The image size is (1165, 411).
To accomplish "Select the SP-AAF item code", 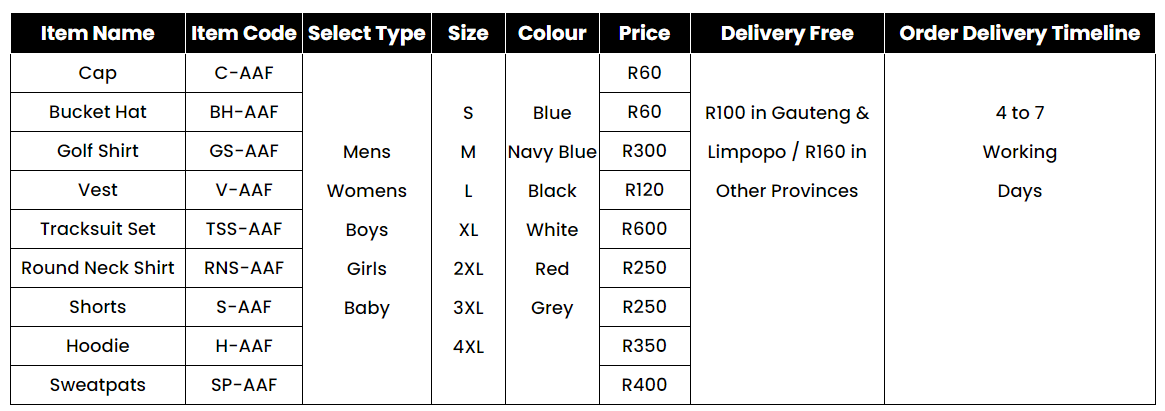I will 244,385.
